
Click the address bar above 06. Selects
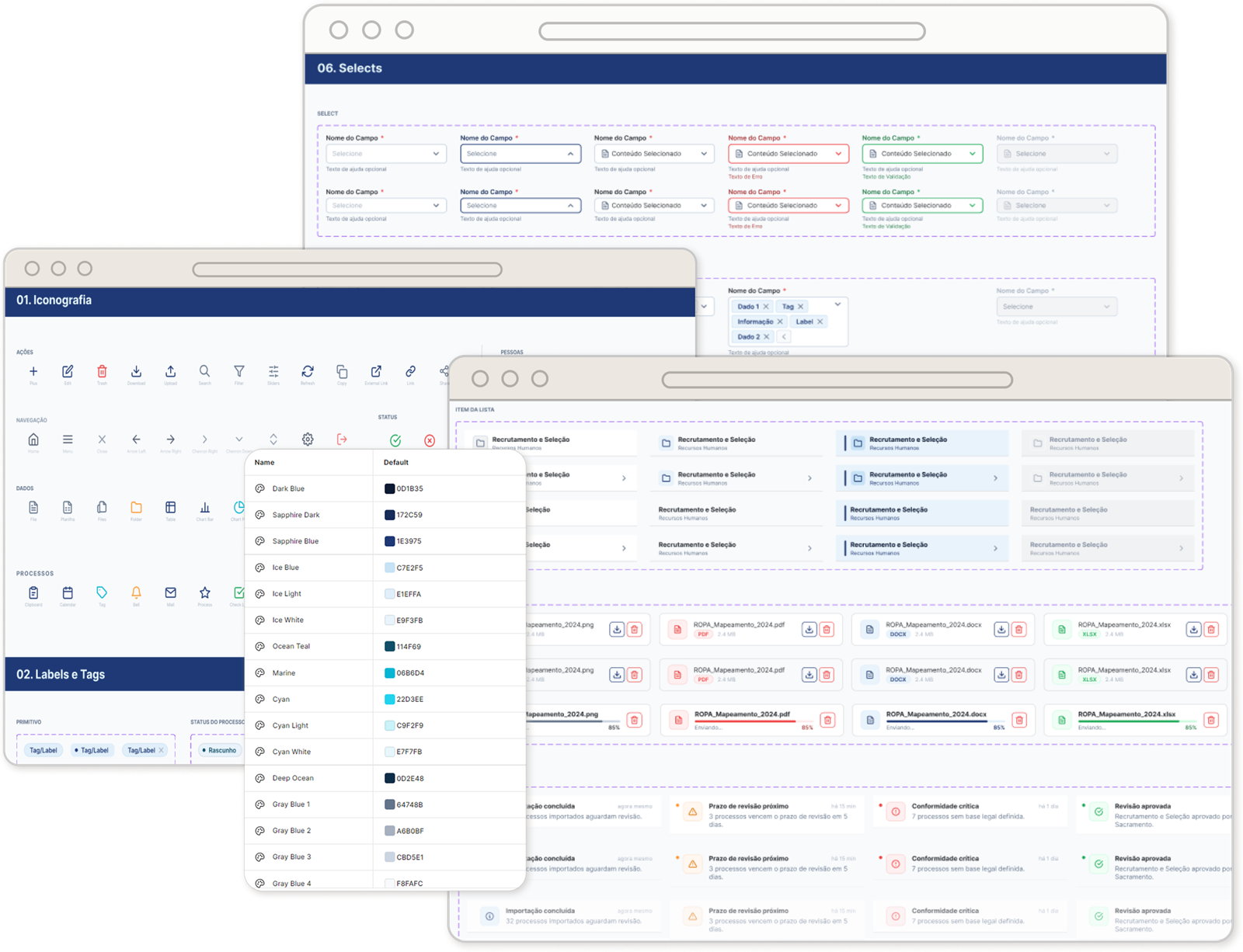pos(732,31)
